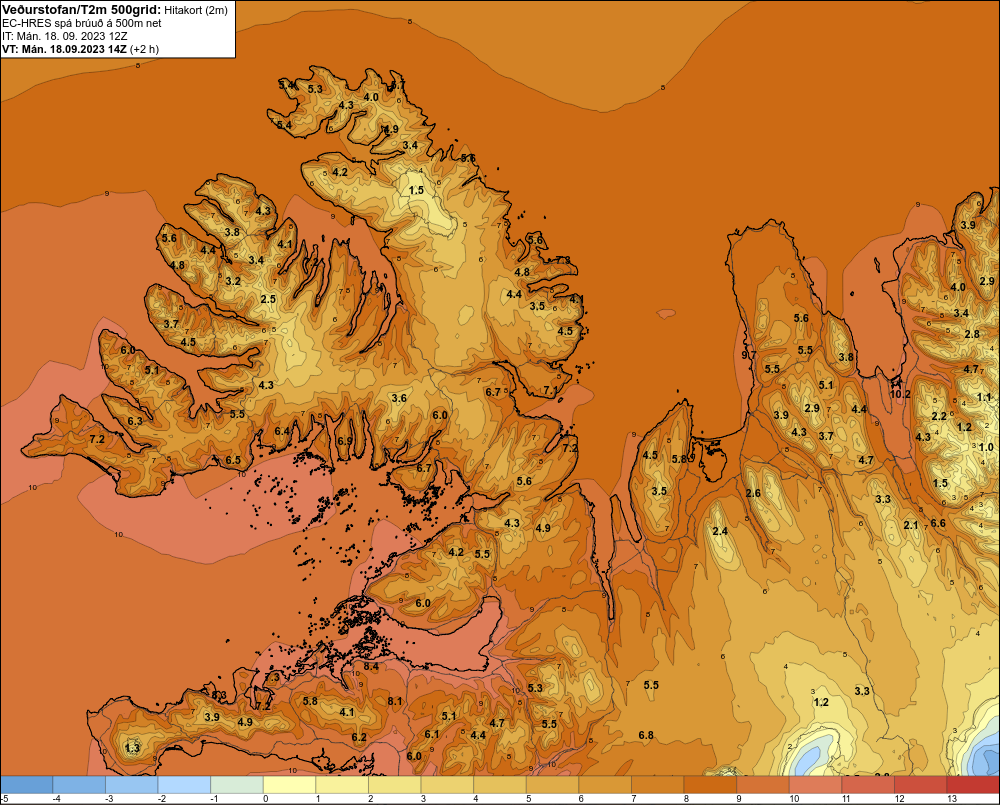1000x805 pixels.
Task: Click the '6.1' temperature value on the map
Action: click(432, 734)
